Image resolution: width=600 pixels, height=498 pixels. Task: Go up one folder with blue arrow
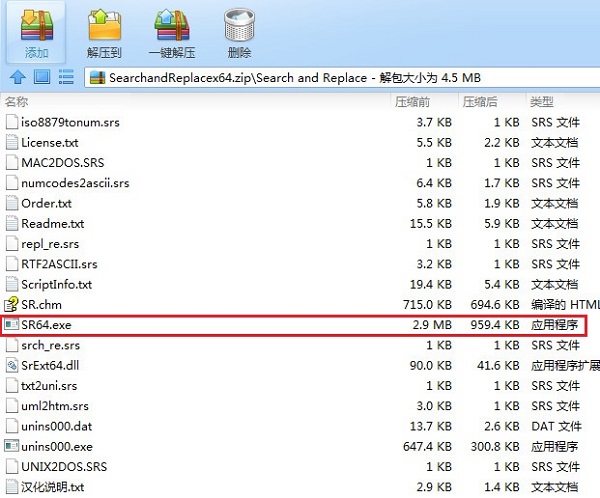tap(18, 77)
